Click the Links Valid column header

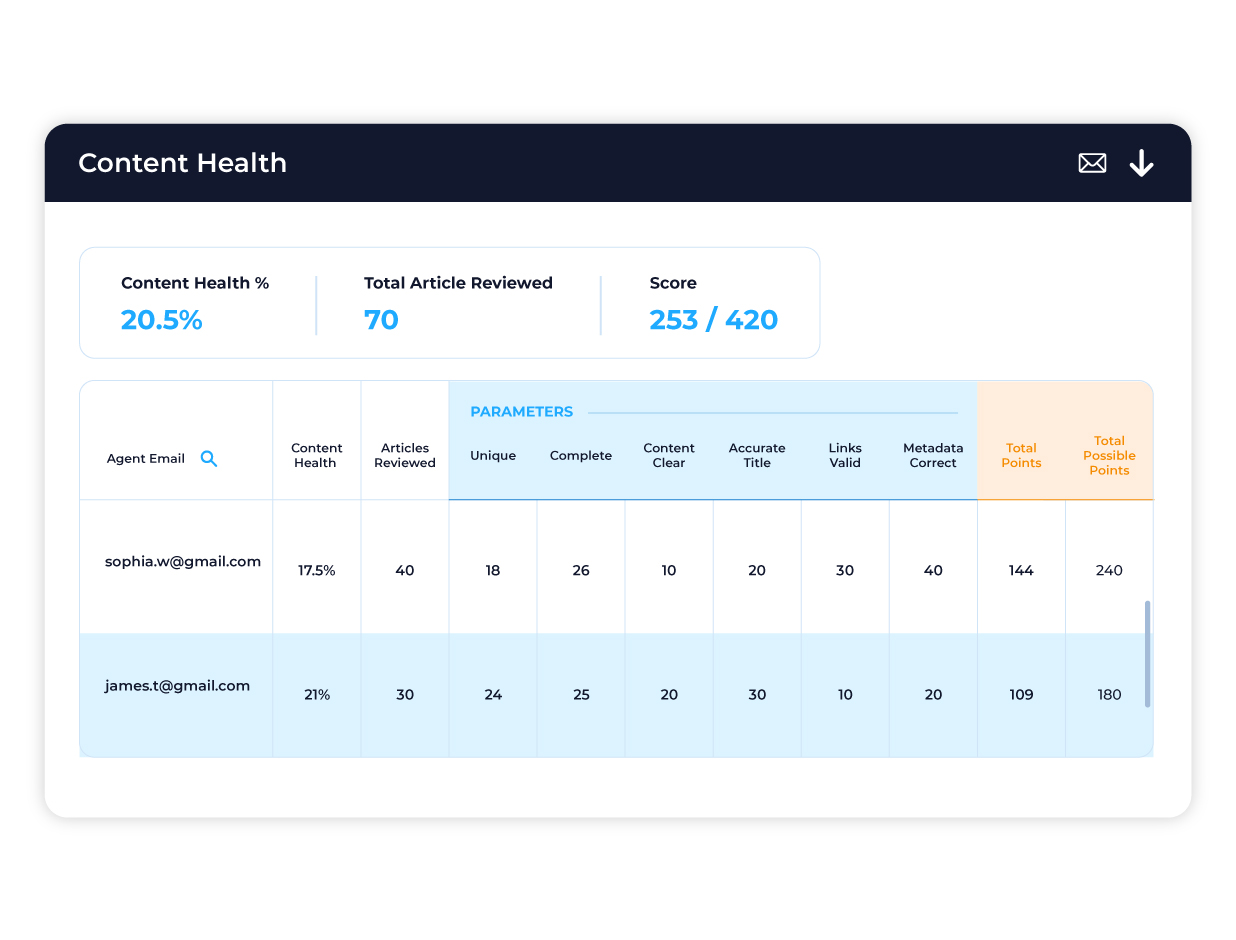(x=845, y=456)
